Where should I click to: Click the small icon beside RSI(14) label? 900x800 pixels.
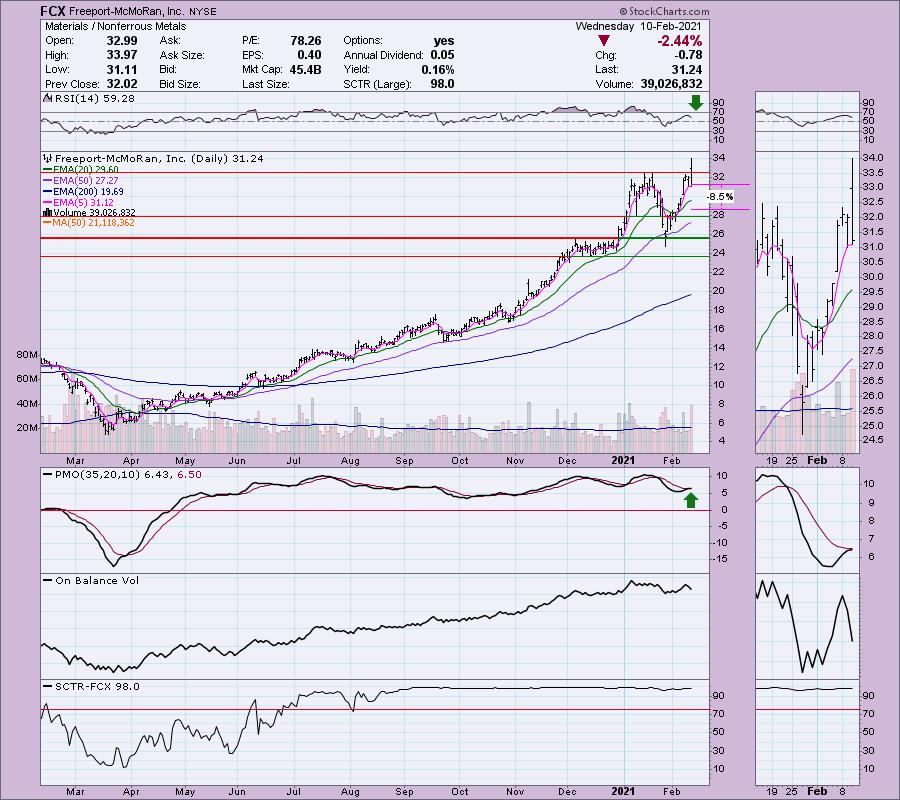(47, 98)
